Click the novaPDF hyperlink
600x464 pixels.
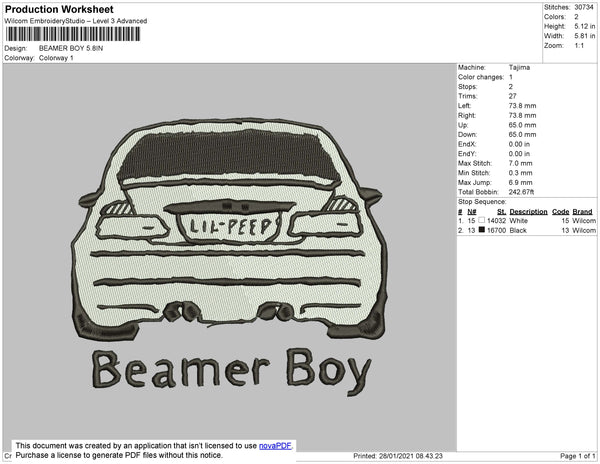[275, 446]
